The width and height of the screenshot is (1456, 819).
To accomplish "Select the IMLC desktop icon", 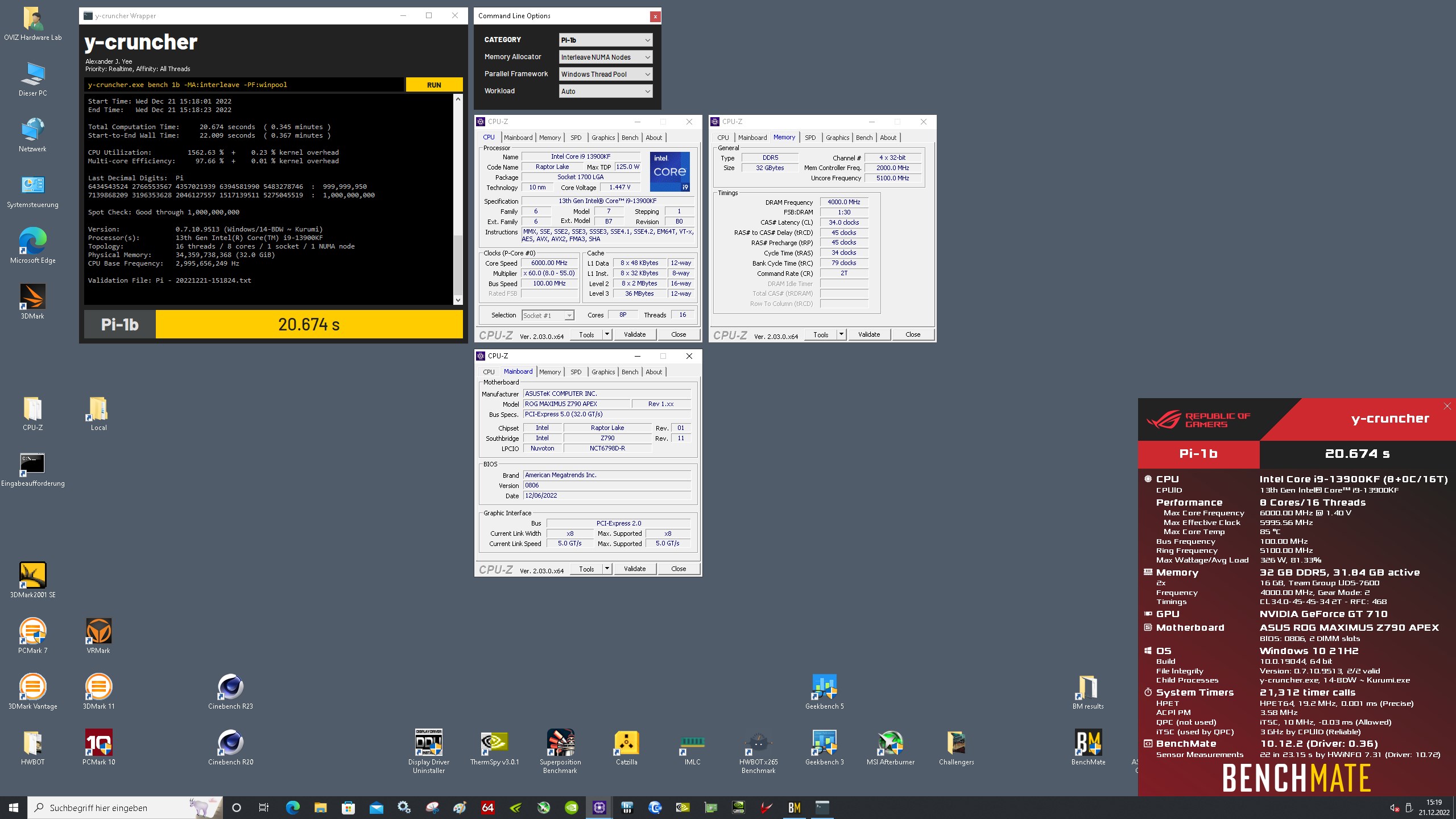I will point(692,747).
